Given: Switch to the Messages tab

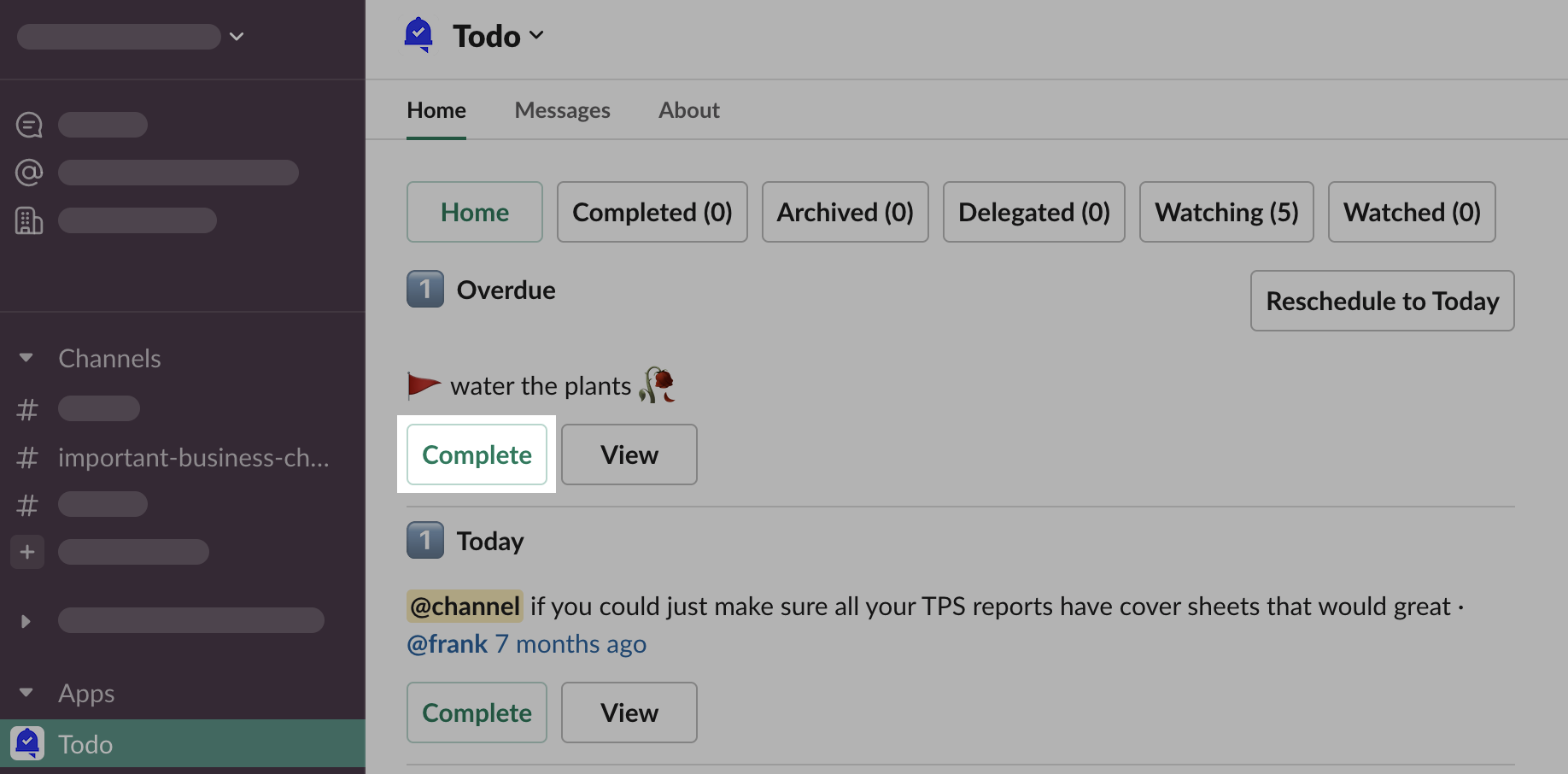Looking at the screenshot, I should pyautogui.click(x=562, y=110).
